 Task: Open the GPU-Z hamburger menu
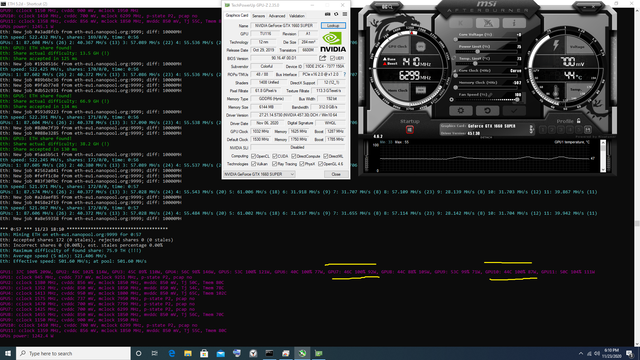click(x=344, y=14)
